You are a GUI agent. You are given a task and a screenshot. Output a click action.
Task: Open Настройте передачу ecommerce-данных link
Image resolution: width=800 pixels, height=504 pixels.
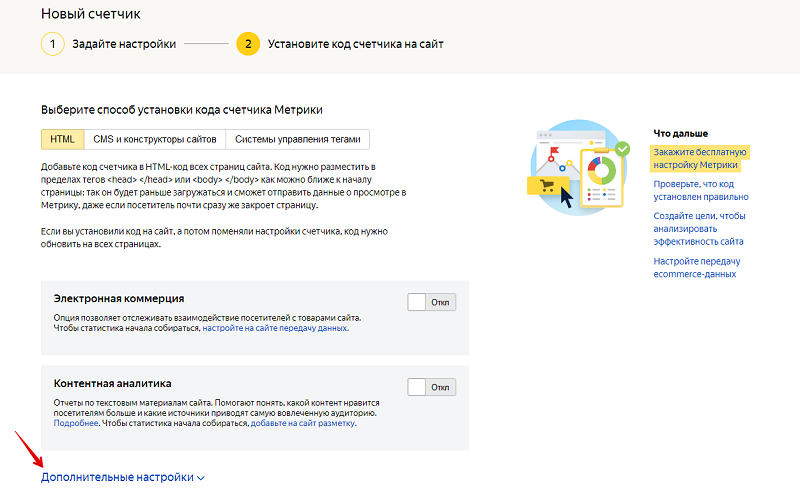(x=696, y=267)
